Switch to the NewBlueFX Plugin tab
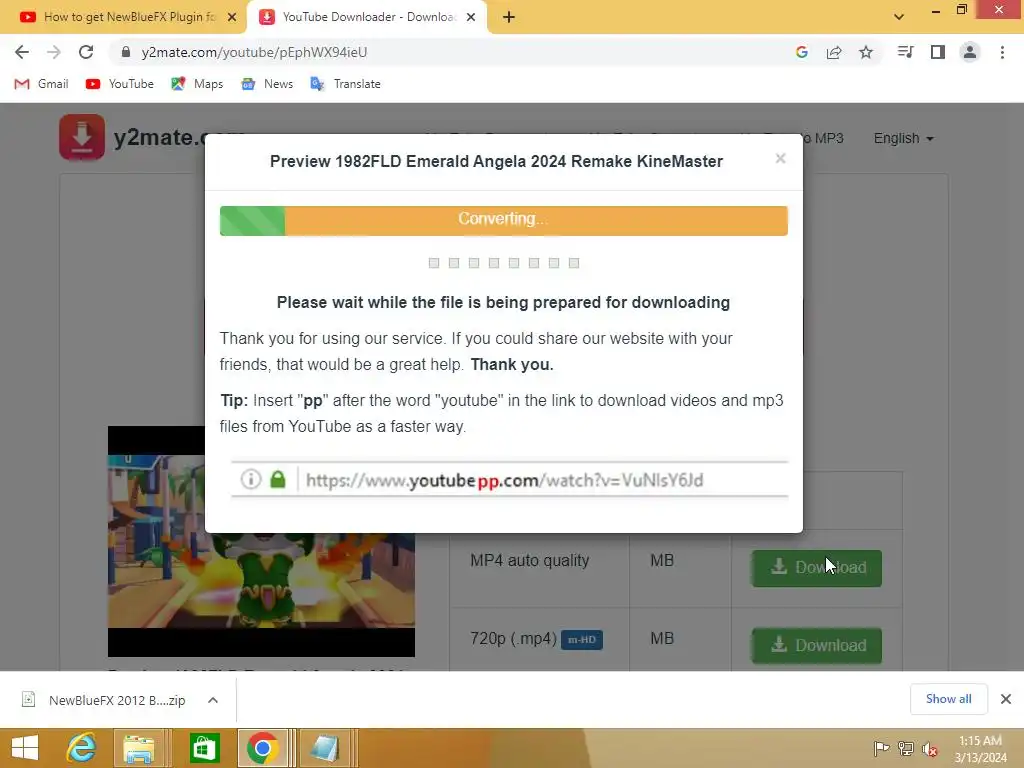 [x=124, y=17]
